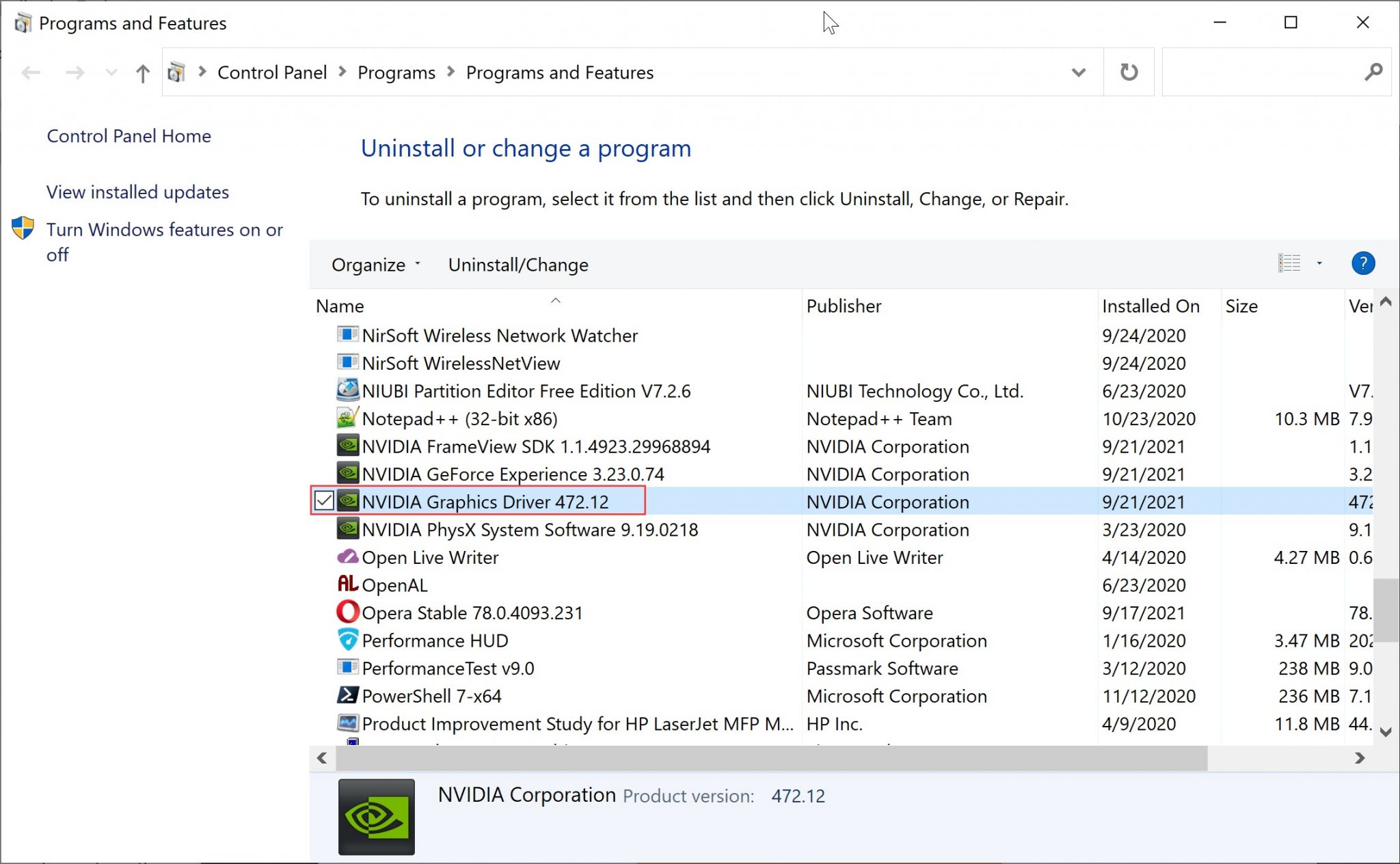Select the OpenAL icon
The width and height of the screenshot is (1400, 864).
click(x=347, y=584)
